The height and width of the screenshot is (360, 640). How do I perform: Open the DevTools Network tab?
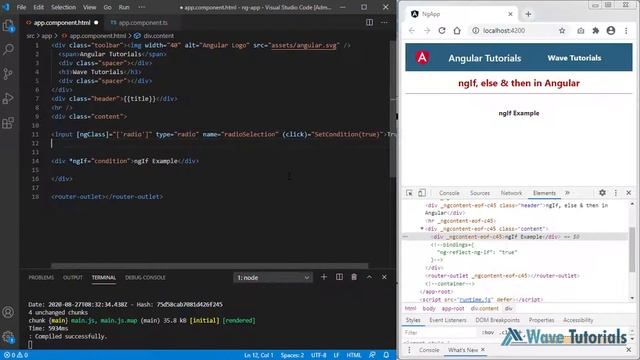[511, 193]
